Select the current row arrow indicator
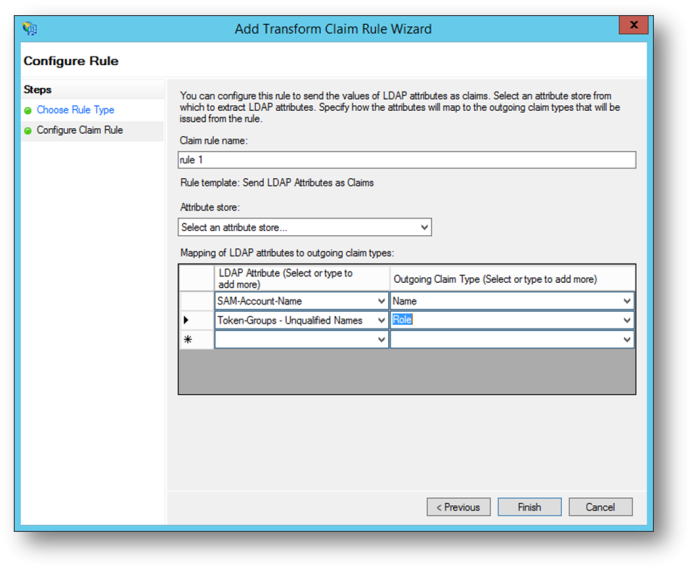 [187, 320]
